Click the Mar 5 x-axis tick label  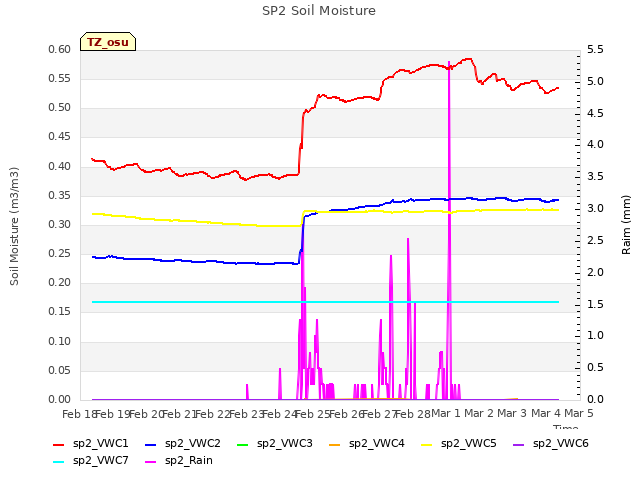tap(579, 413)
